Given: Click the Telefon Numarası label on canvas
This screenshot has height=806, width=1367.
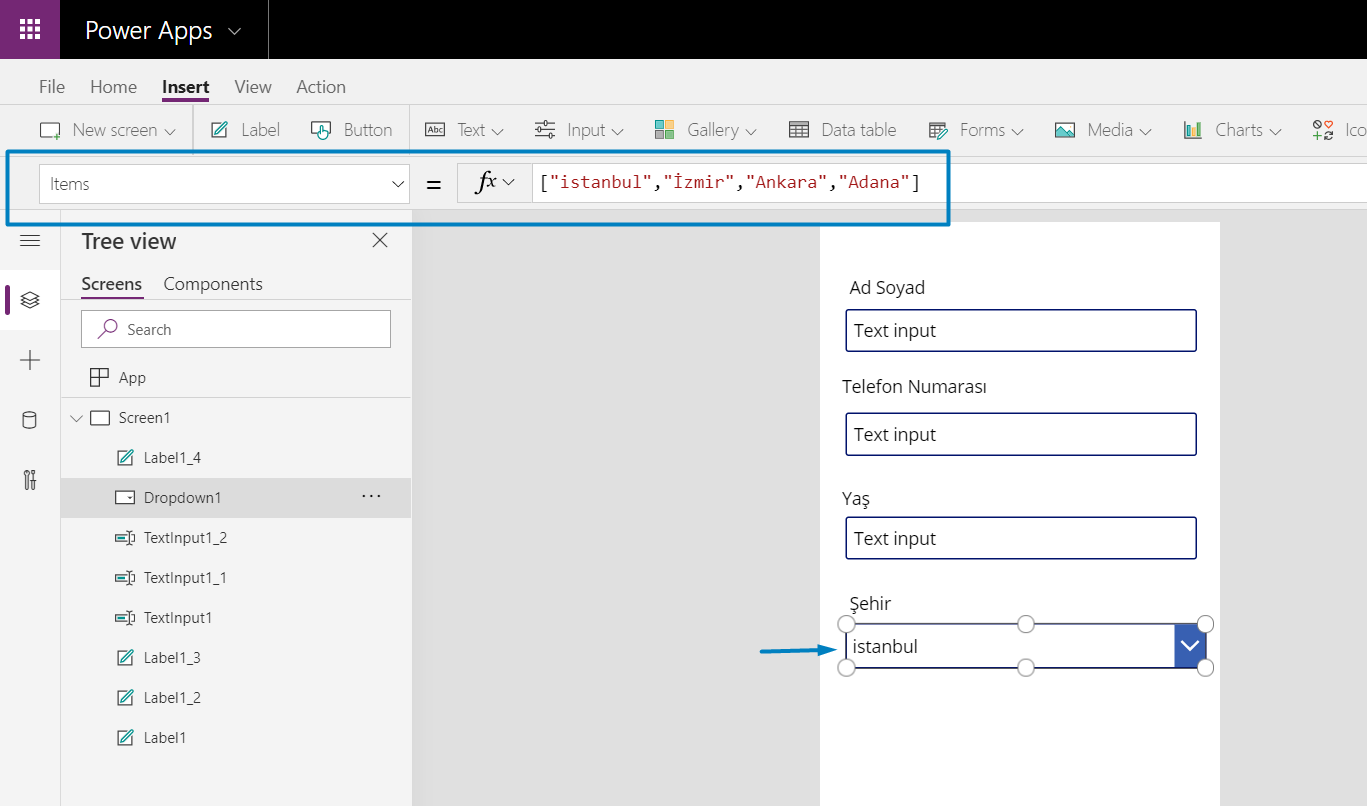Looking at the screenshot, I should click(914, 386).
